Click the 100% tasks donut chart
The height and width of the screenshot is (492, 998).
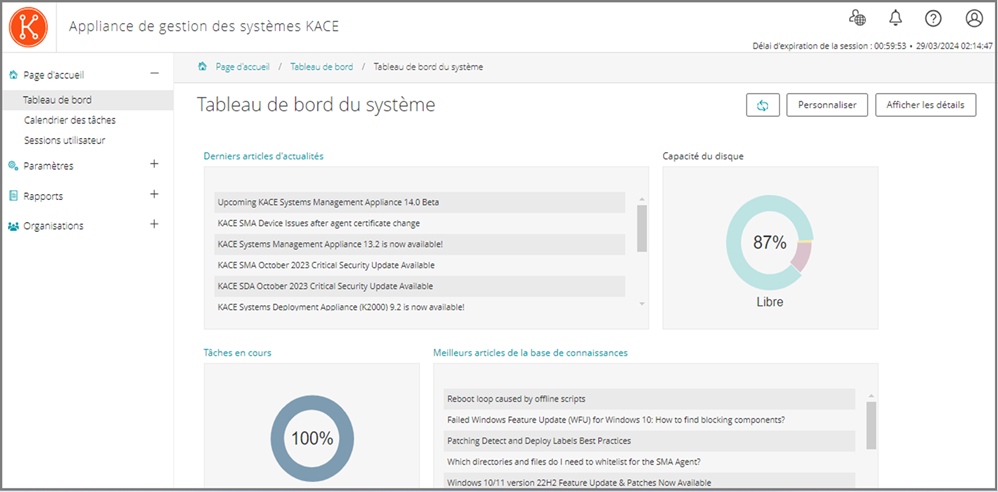tap(313, 438)
